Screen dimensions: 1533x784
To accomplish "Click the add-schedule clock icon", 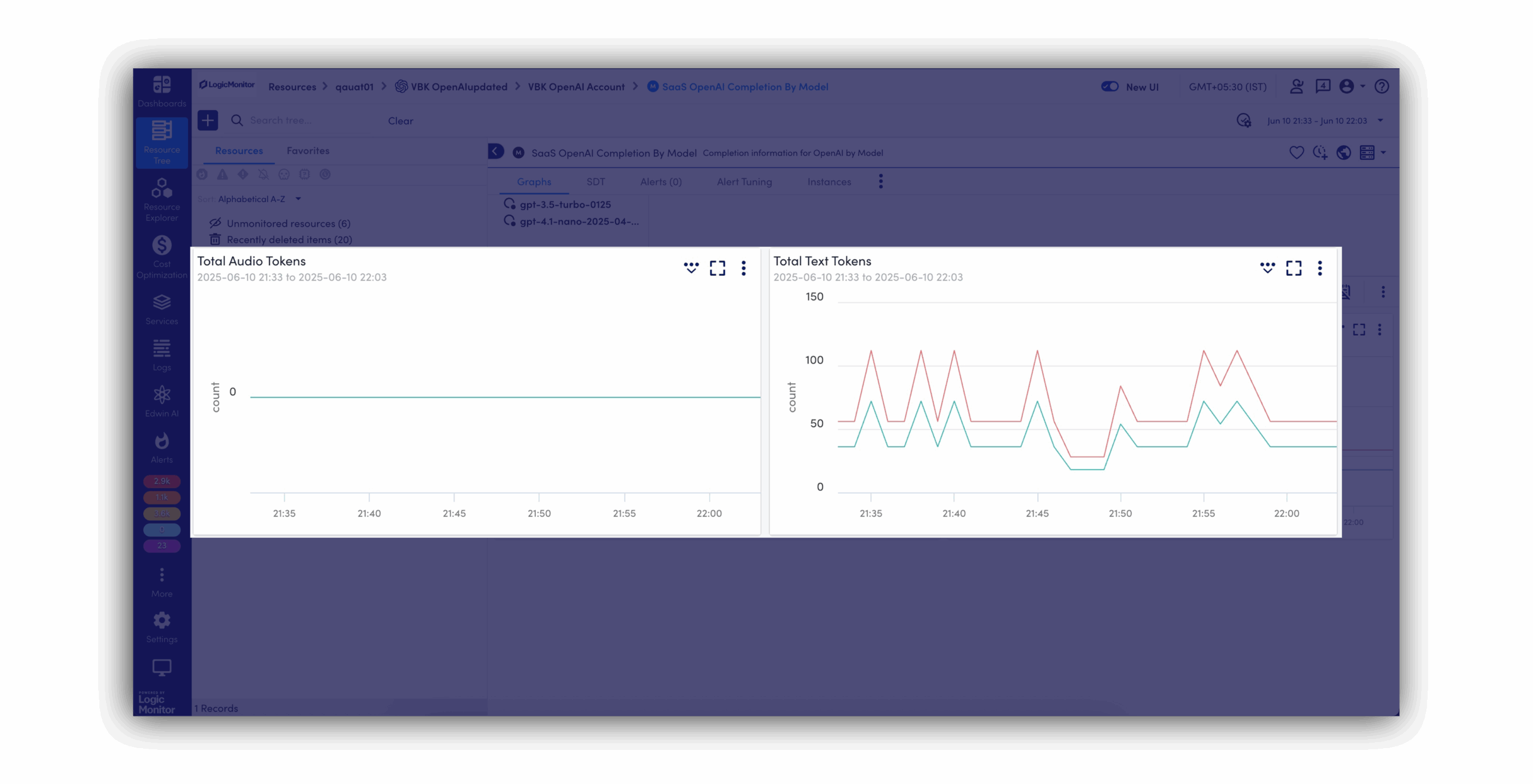I will pyautogui.click(x=1320, y=153).
